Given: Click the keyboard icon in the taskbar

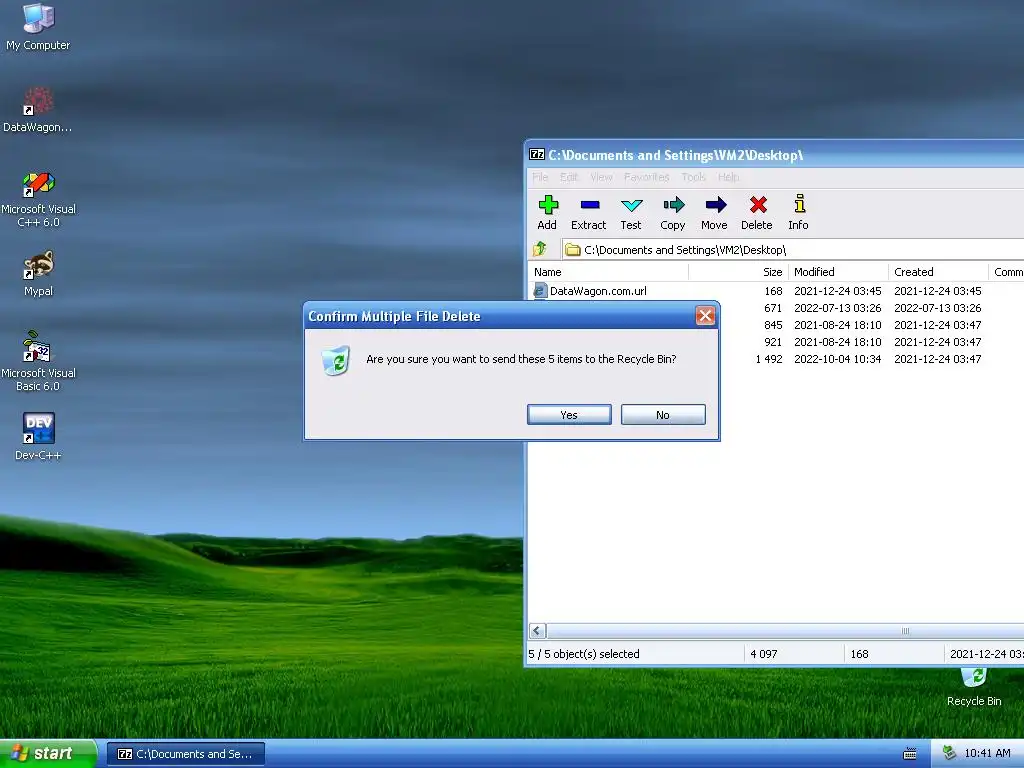Looking at the screenshot, I should (x=910, y=754).
